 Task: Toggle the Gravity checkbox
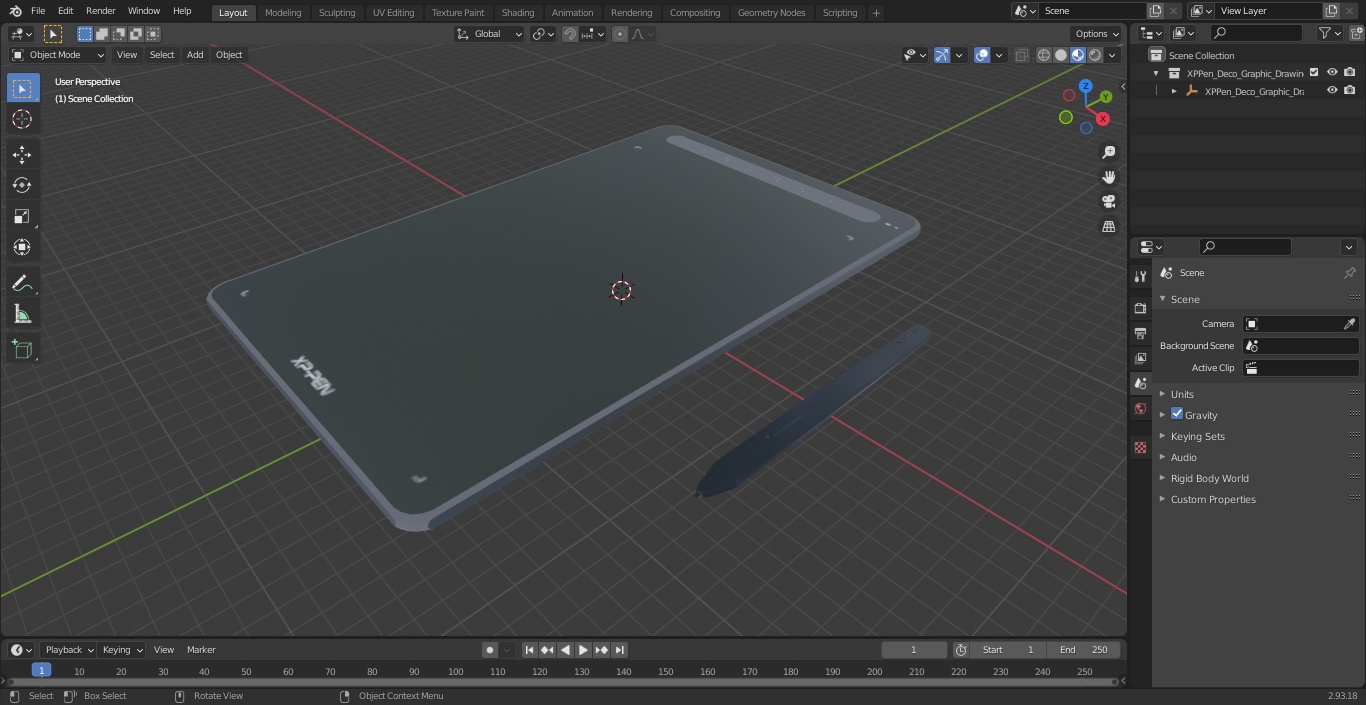pyautogui.click(x=1177, y=414)
